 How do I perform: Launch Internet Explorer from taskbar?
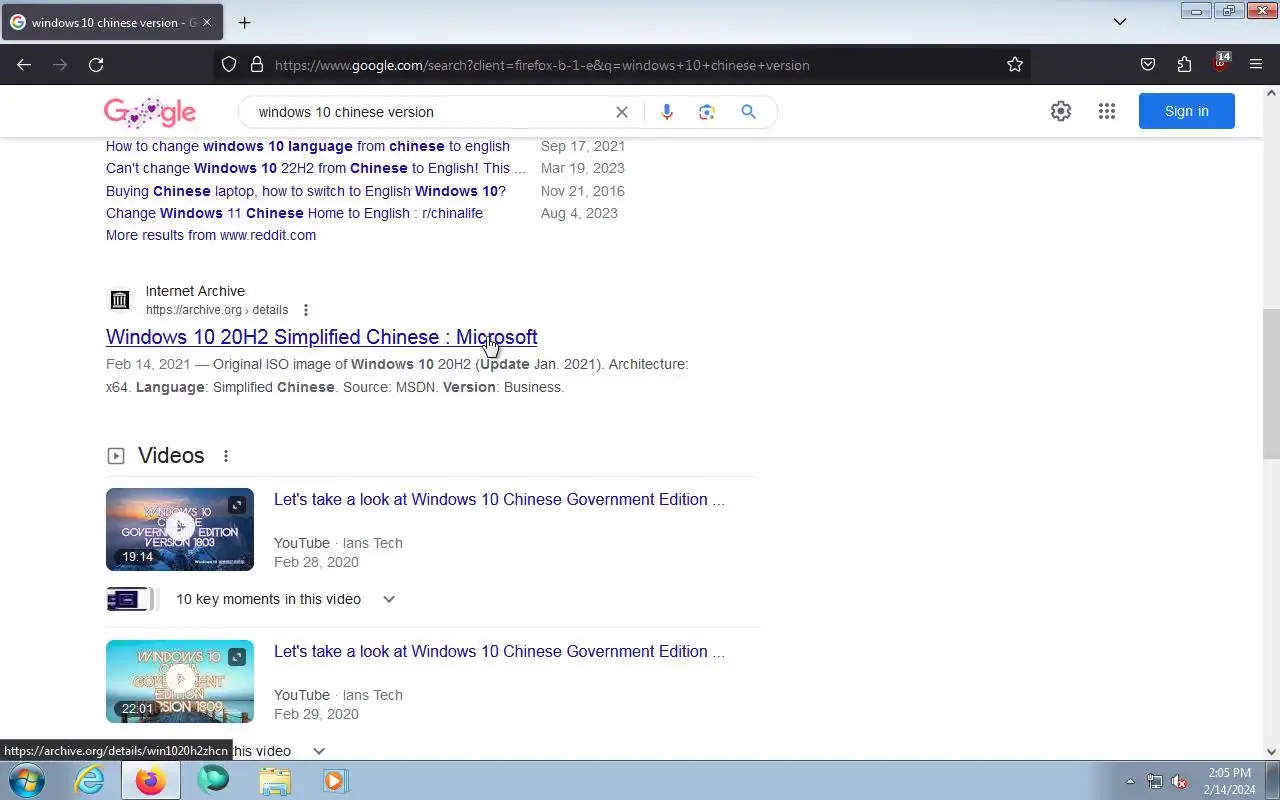pos(90,780)
